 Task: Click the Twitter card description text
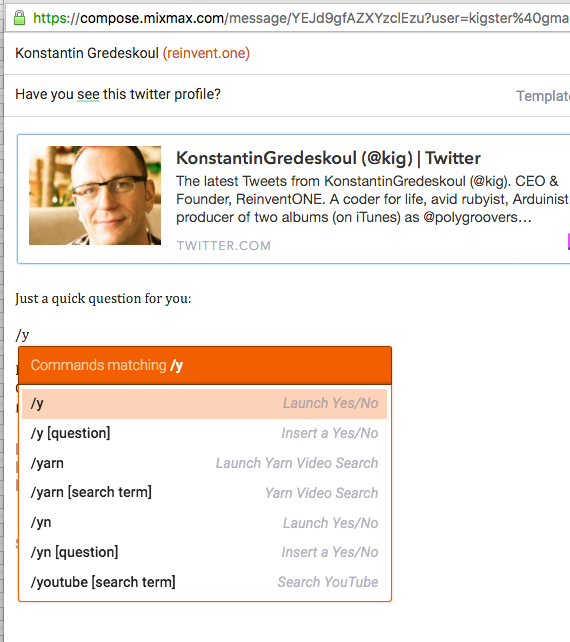(372, 199)
